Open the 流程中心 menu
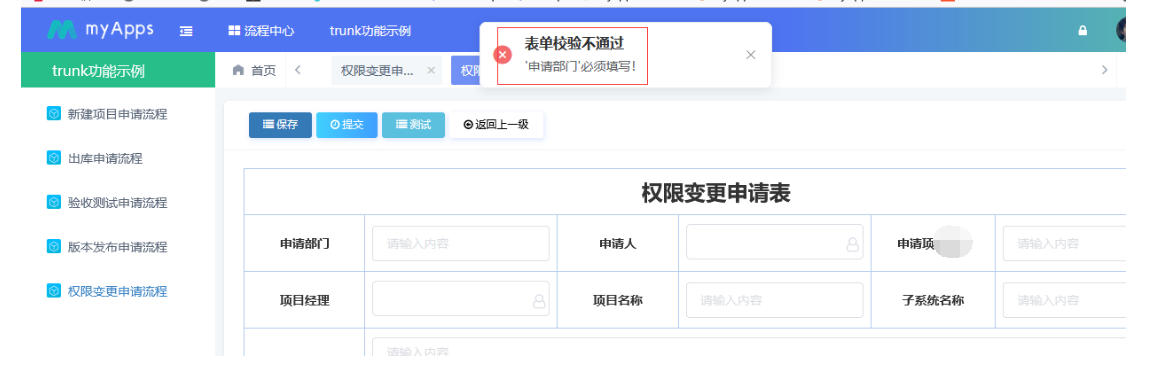The width and height of the screenshot is (1150, 367). (x=261, y=31)
